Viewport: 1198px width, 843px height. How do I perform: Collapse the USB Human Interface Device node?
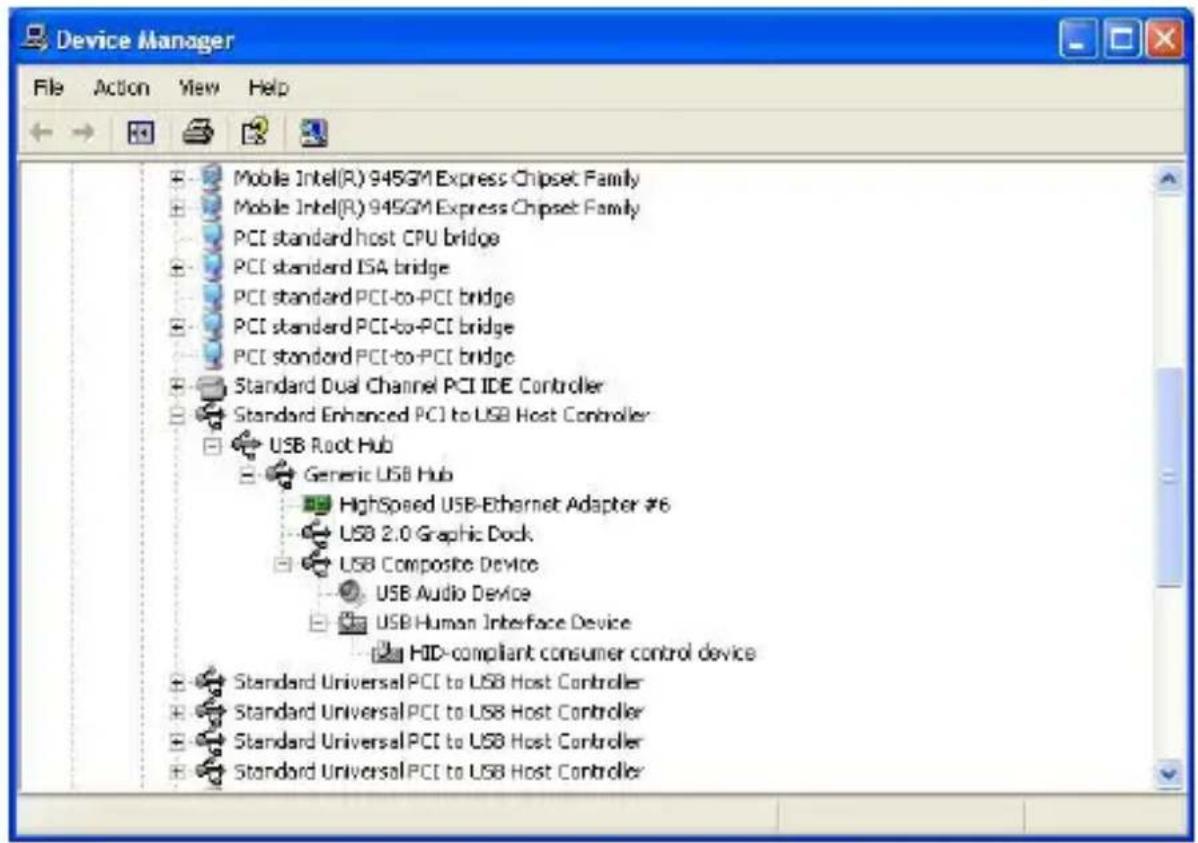point(319,624)
